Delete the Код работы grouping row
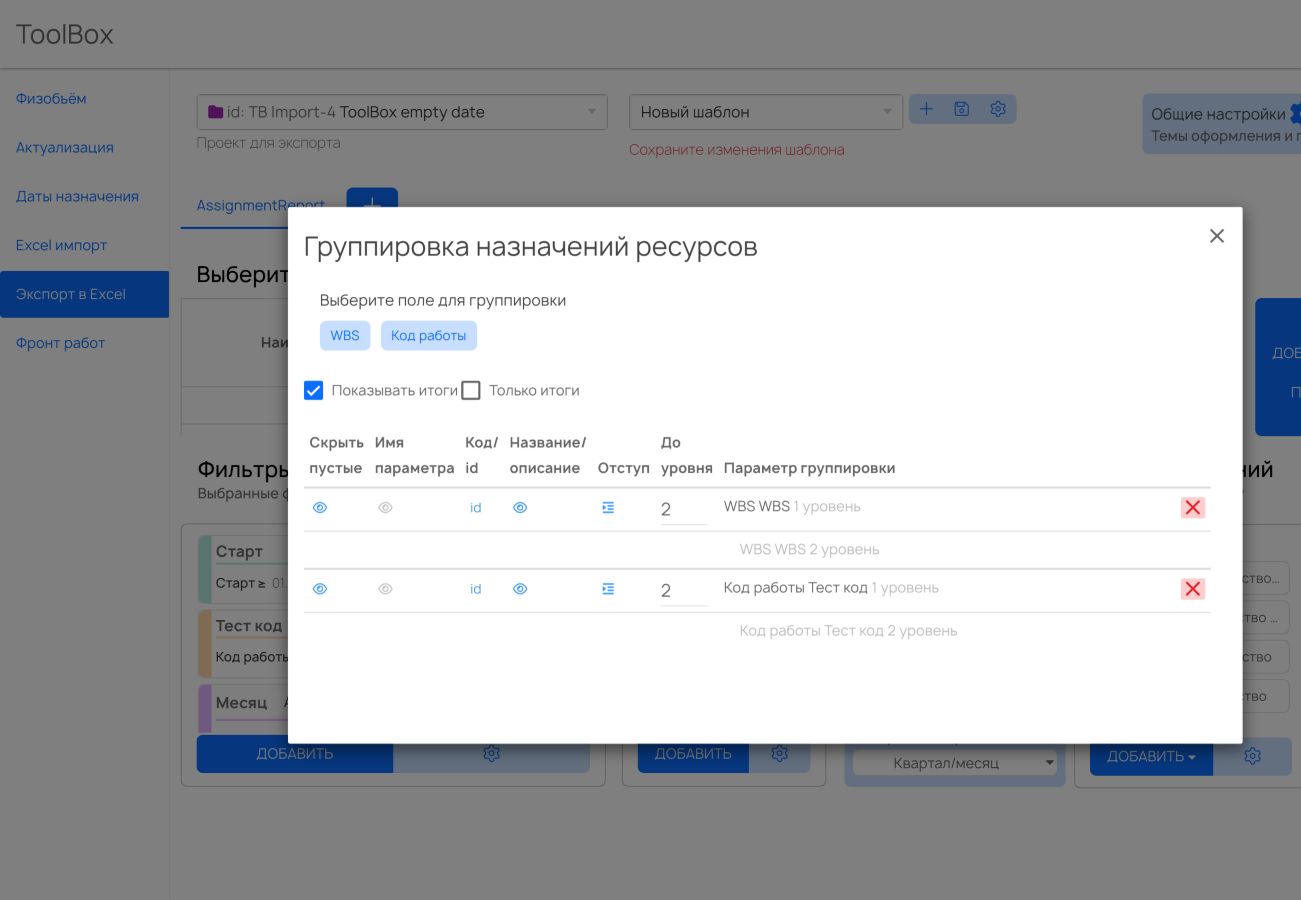Screen dimensions: 1301x900 pos(1192,589)
